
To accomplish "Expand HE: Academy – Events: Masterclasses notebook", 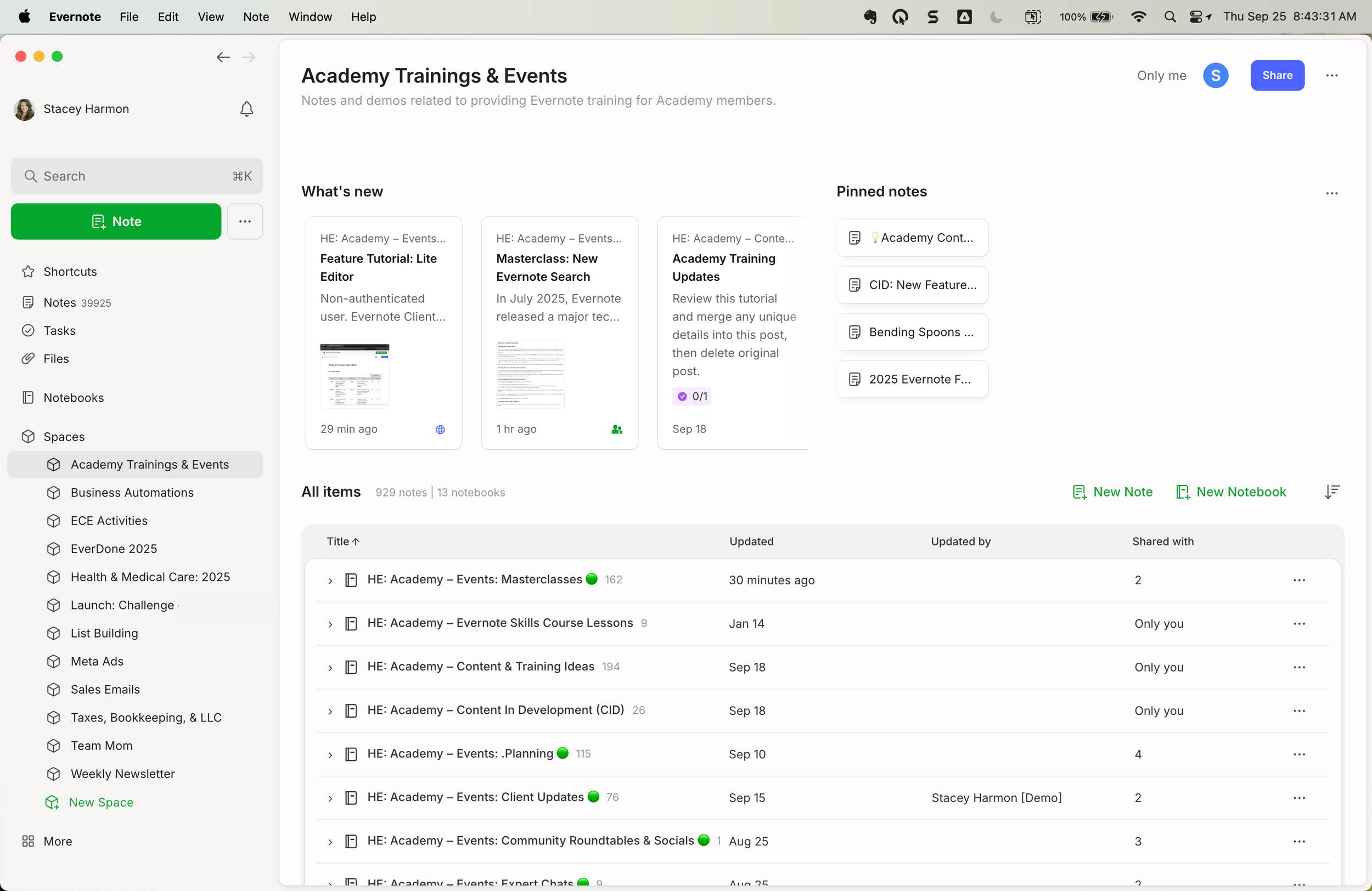I will (x=330, y=580).
